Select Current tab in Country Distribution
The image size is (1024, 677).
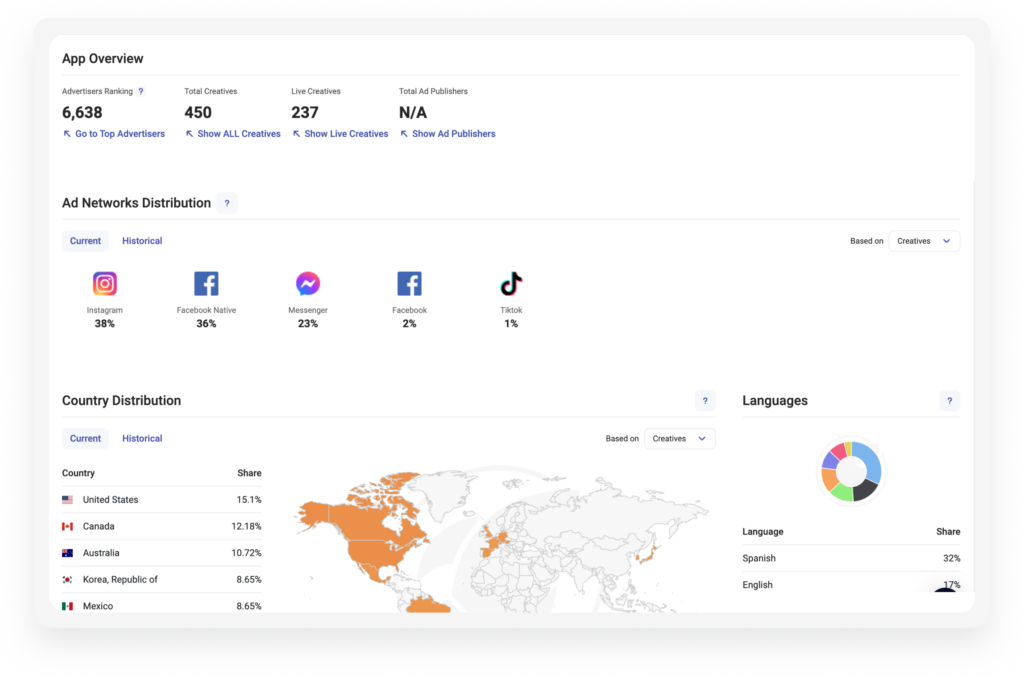(86, 439)
